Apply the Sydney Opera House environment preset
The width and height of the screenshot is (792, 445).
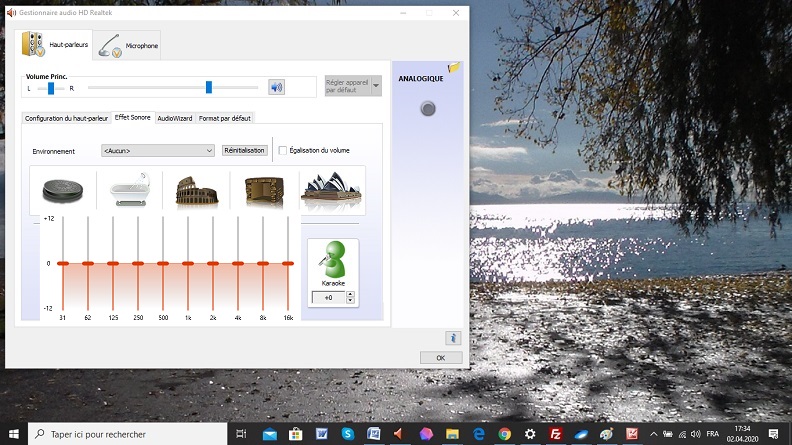pos(332,190)
